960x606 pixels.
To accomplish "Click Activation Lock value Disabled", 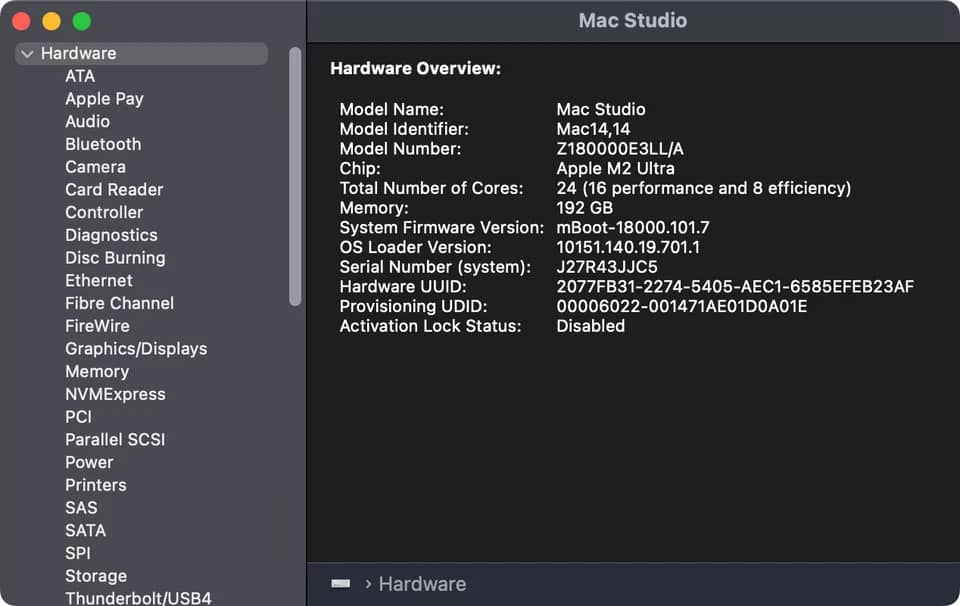I will pos(590,326).
